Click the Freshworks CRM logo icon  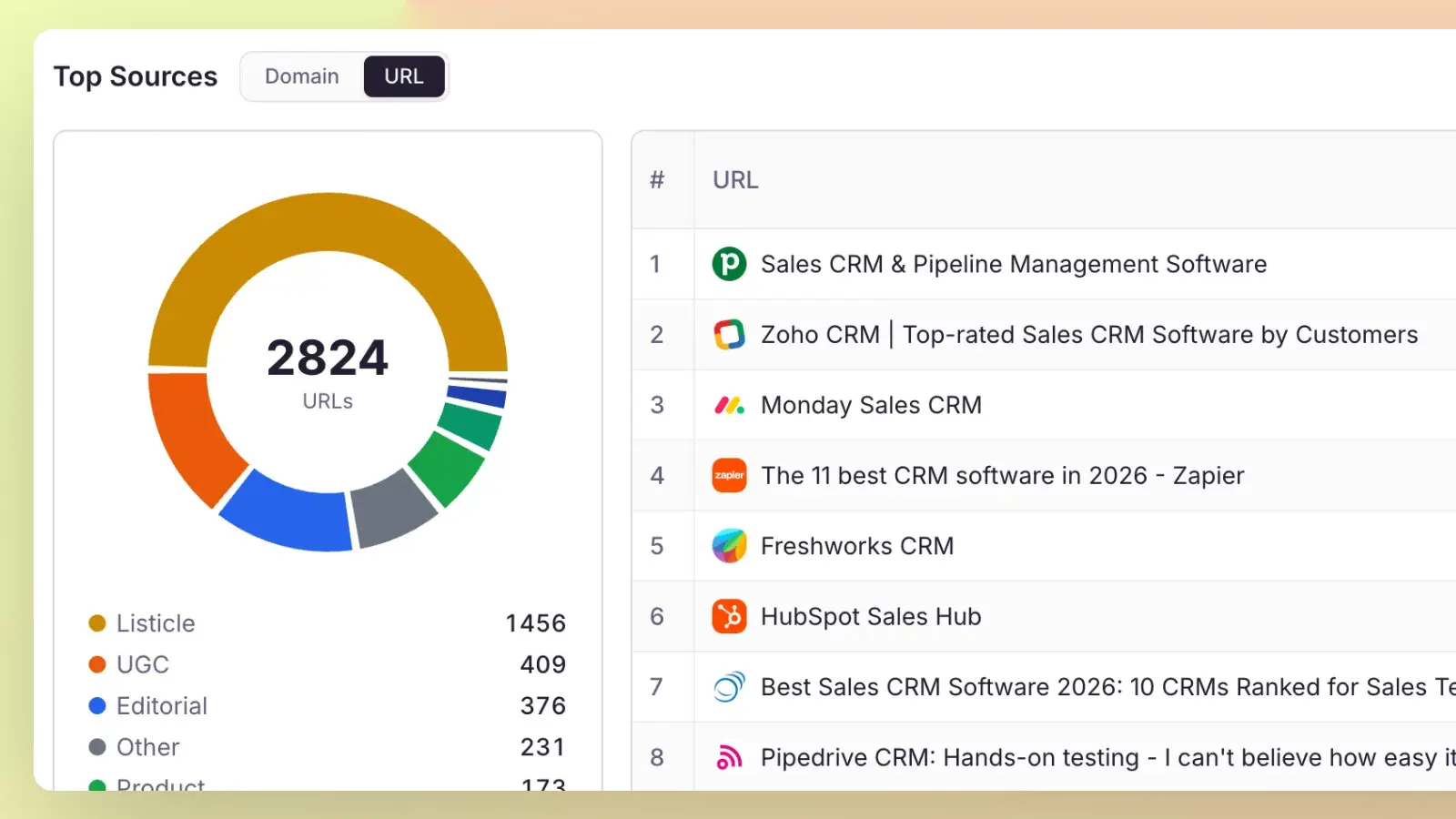[729, 546]
